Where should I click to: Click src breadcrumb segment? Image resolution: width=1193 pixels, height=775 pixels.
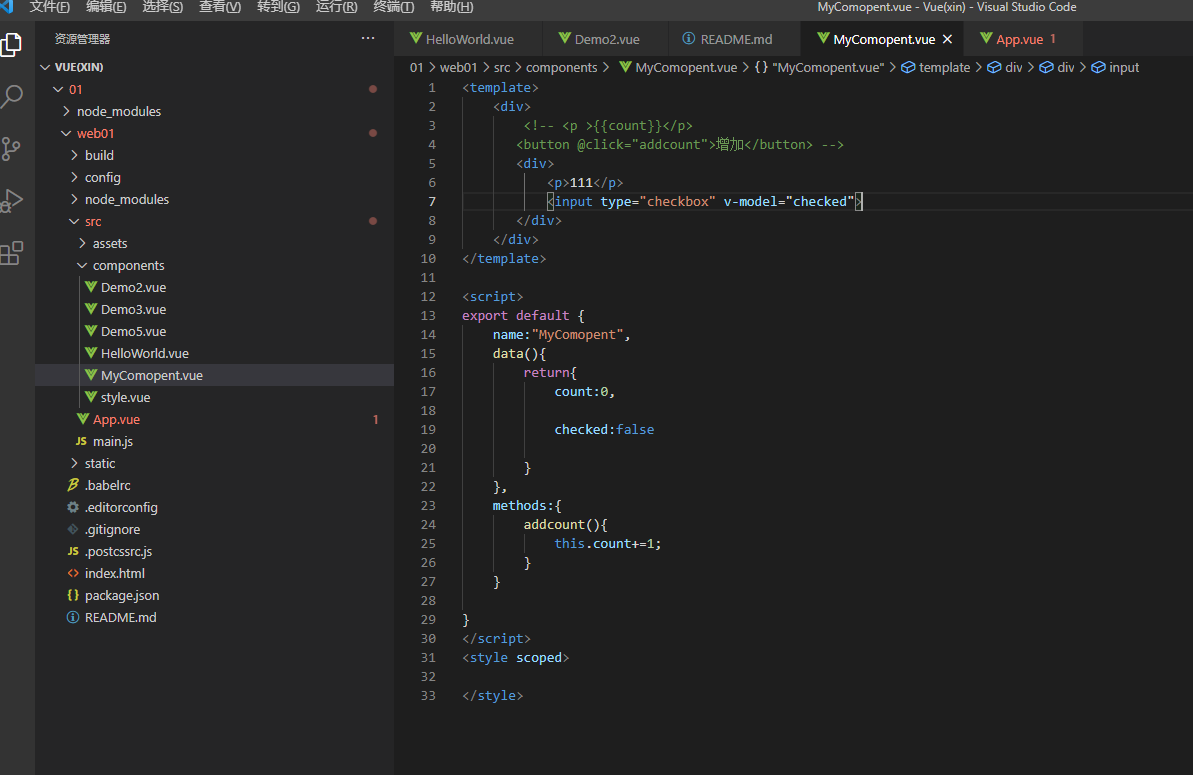[502, 68]
